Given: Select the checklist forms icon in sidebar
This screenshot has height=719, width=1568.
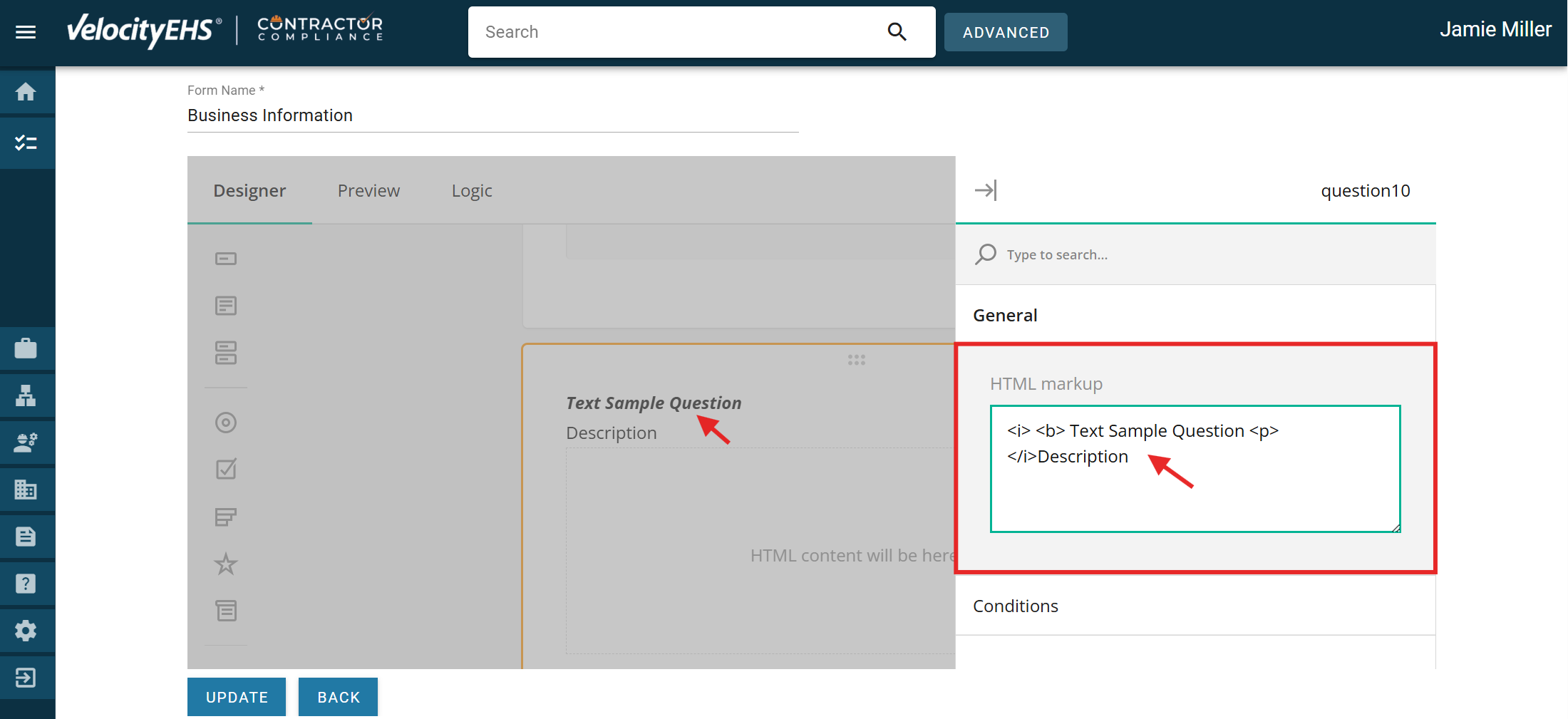Looking at the screenshot, I should click(x=26, y=143).
